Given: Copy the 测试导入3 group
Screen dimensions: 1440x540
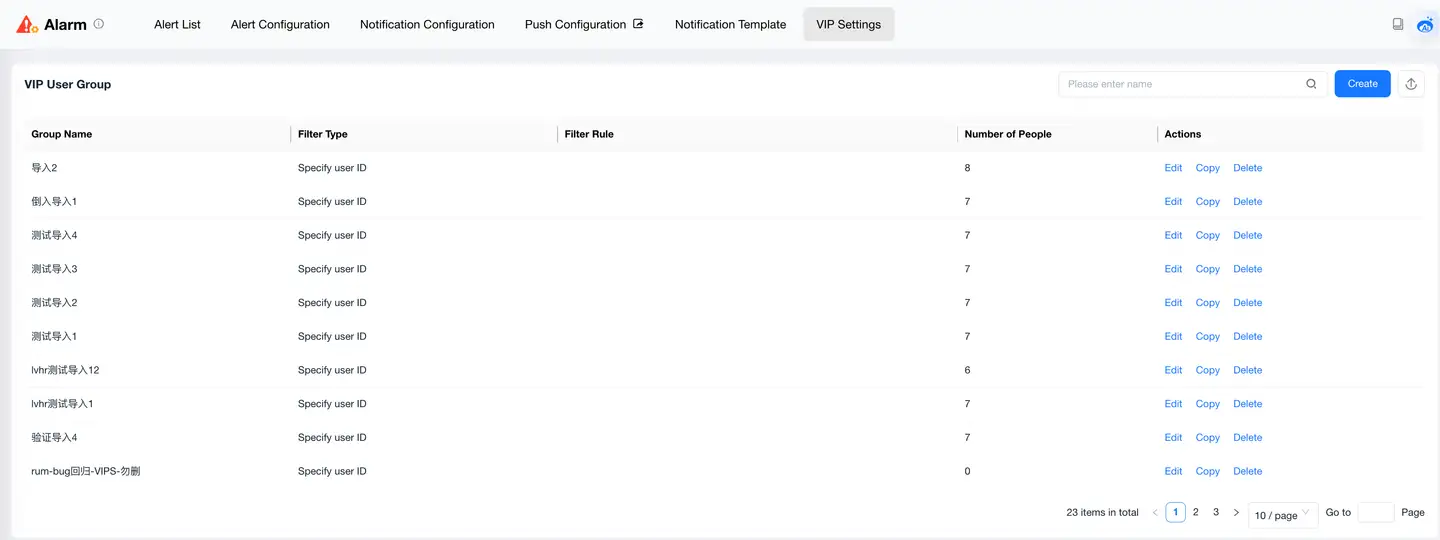Looking at the screenshot, I should (x=1208, y=269).
